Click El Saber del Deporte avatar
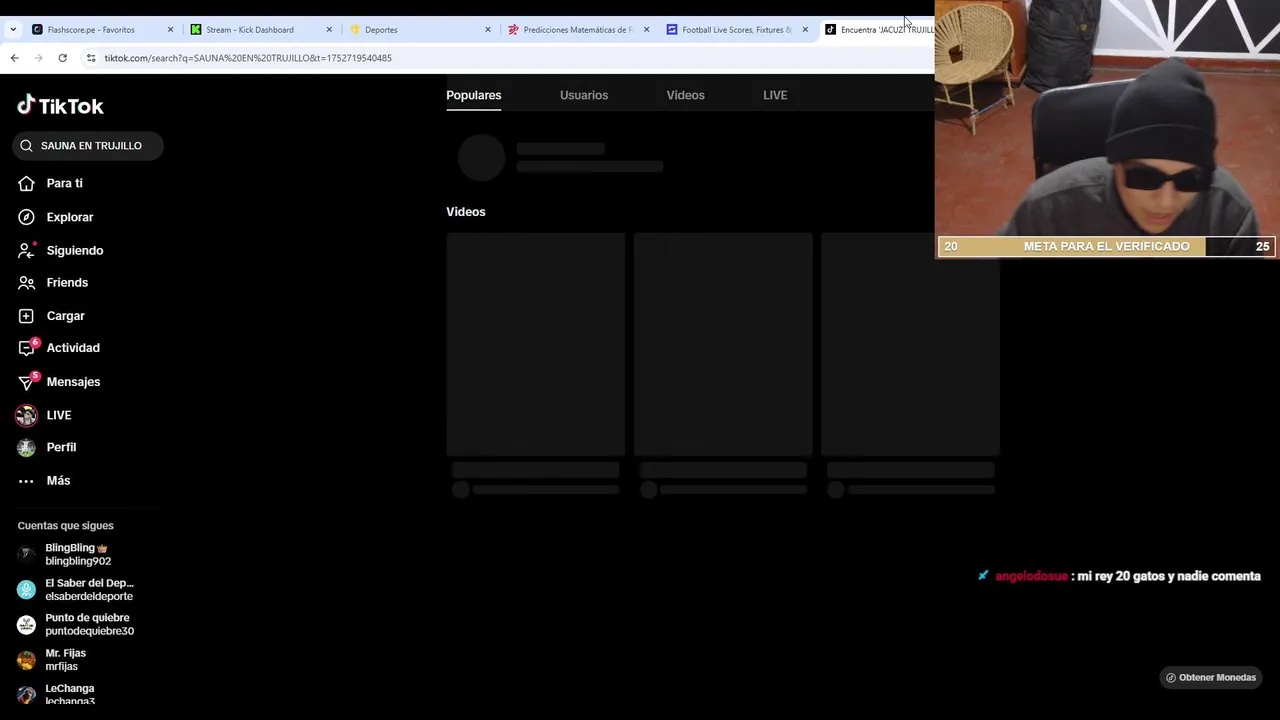 coord(26,590)
